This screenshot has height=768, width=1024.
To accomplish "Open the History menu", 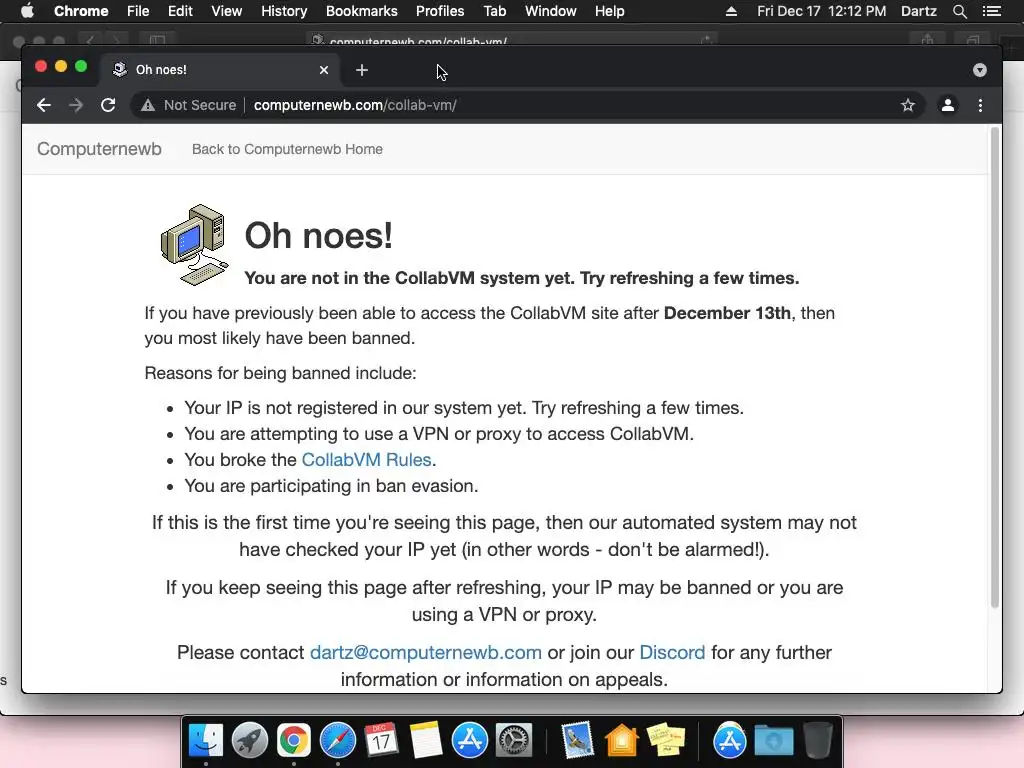I will click(284, 11).
